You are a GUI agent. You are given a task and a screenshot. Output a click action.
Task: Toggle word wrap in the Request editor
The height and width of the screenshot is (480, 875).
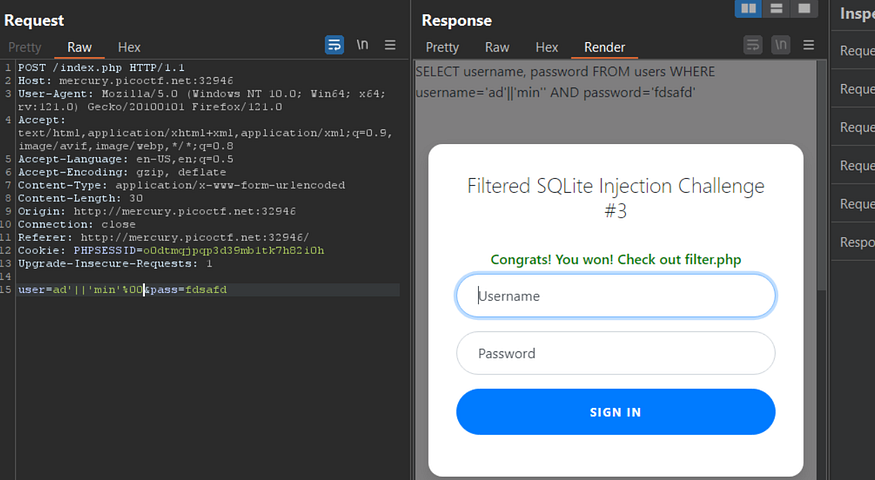click(x=334, y=45)
